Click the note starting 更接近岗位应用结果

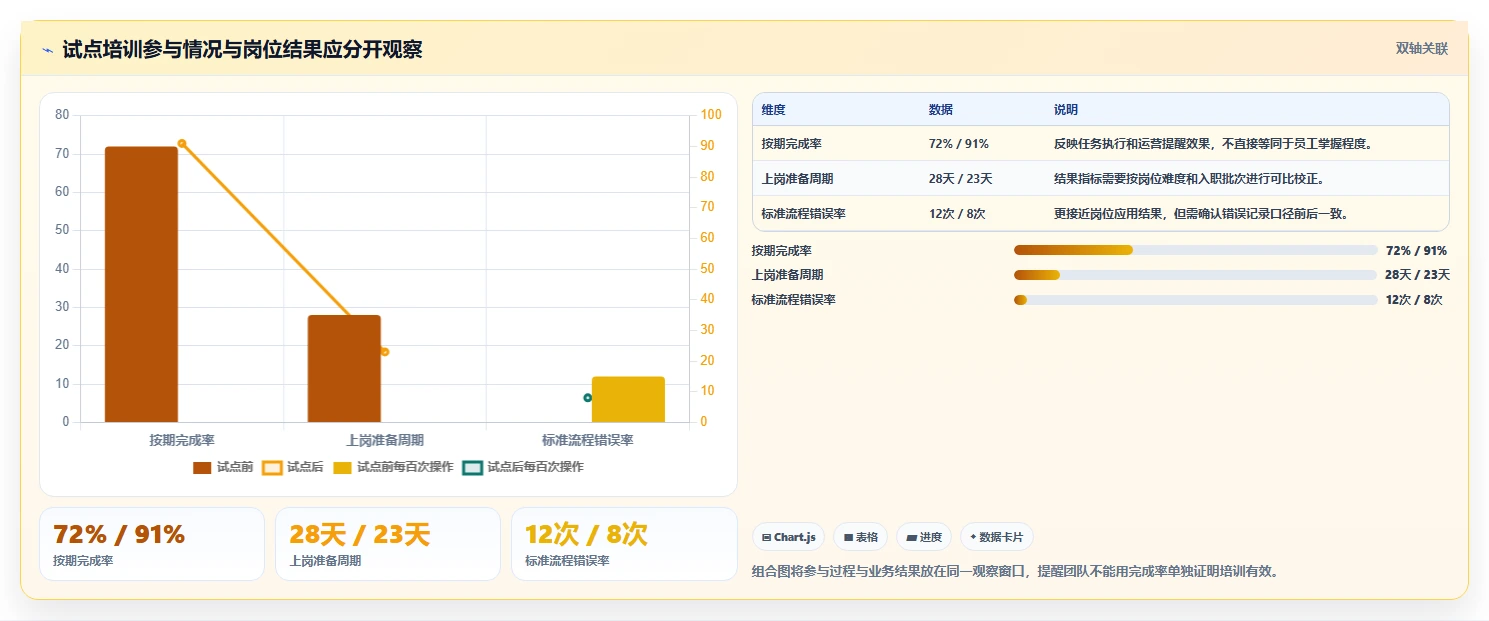1201,214
